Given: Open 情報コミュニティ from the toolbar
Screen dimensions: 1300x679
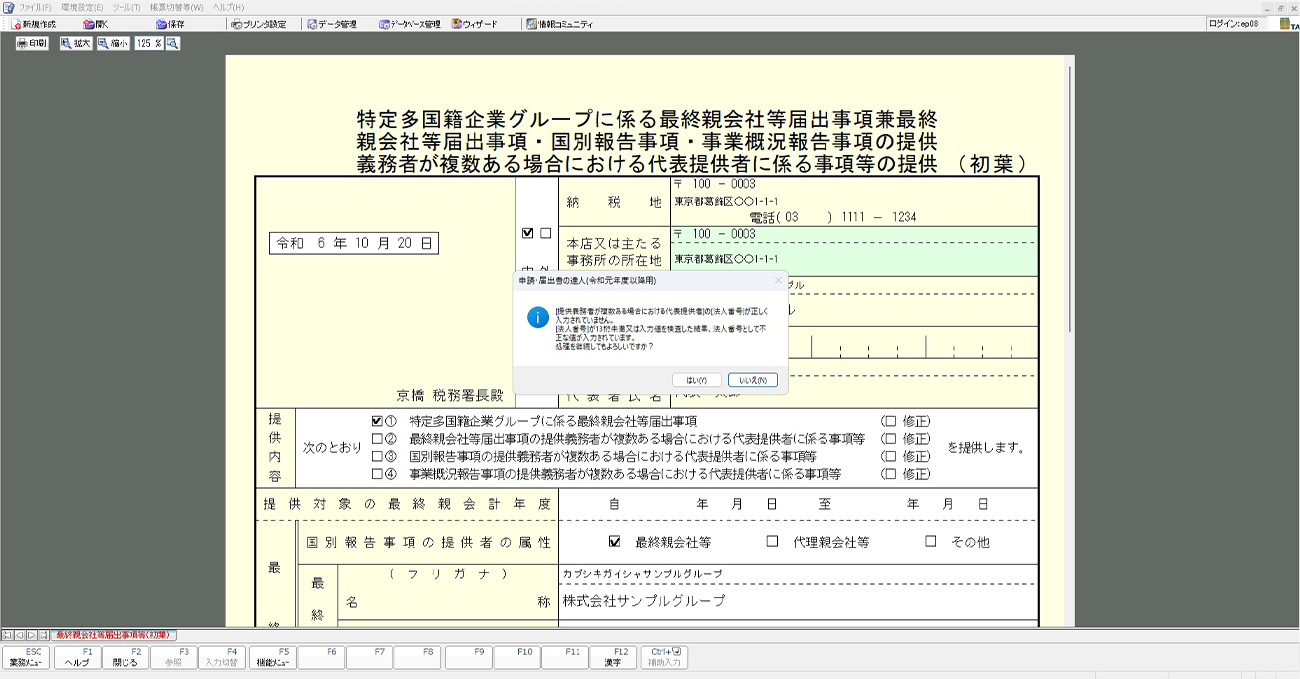Looking at the screenshot, I should (559, 24).
